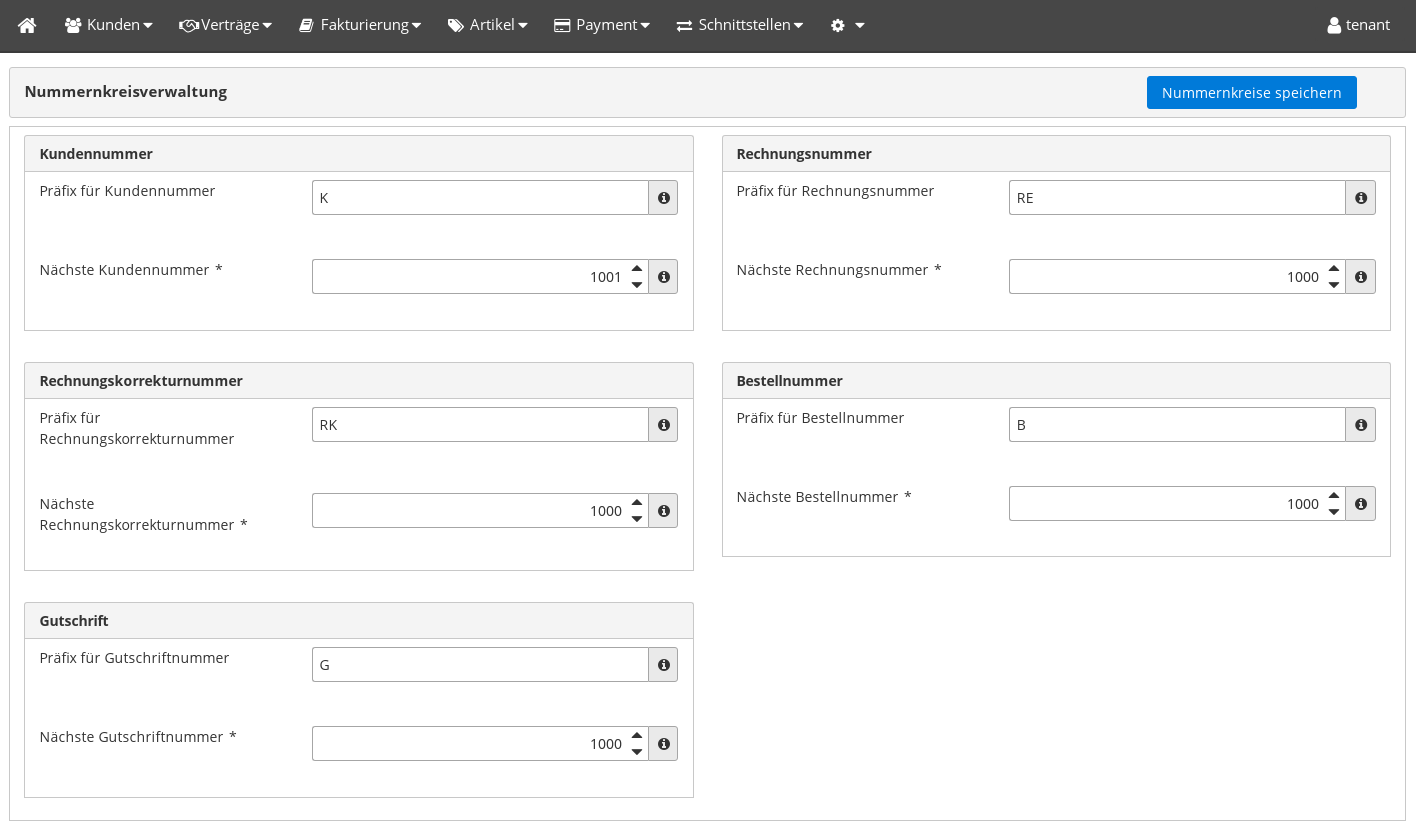Decrease Nächste Gutschriftnummer with down arrow
1416x828 pixels.
pyautogui.click(x=637, y=752)
